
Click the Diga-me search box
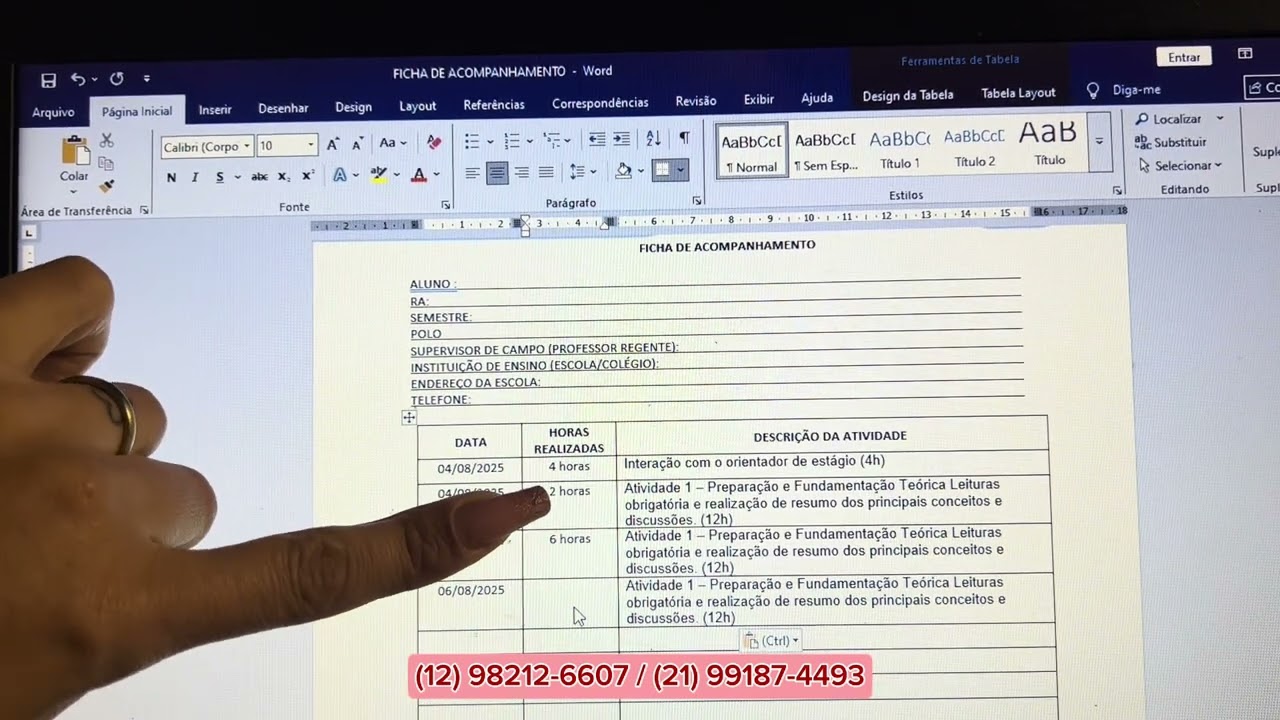(1136, 90)
